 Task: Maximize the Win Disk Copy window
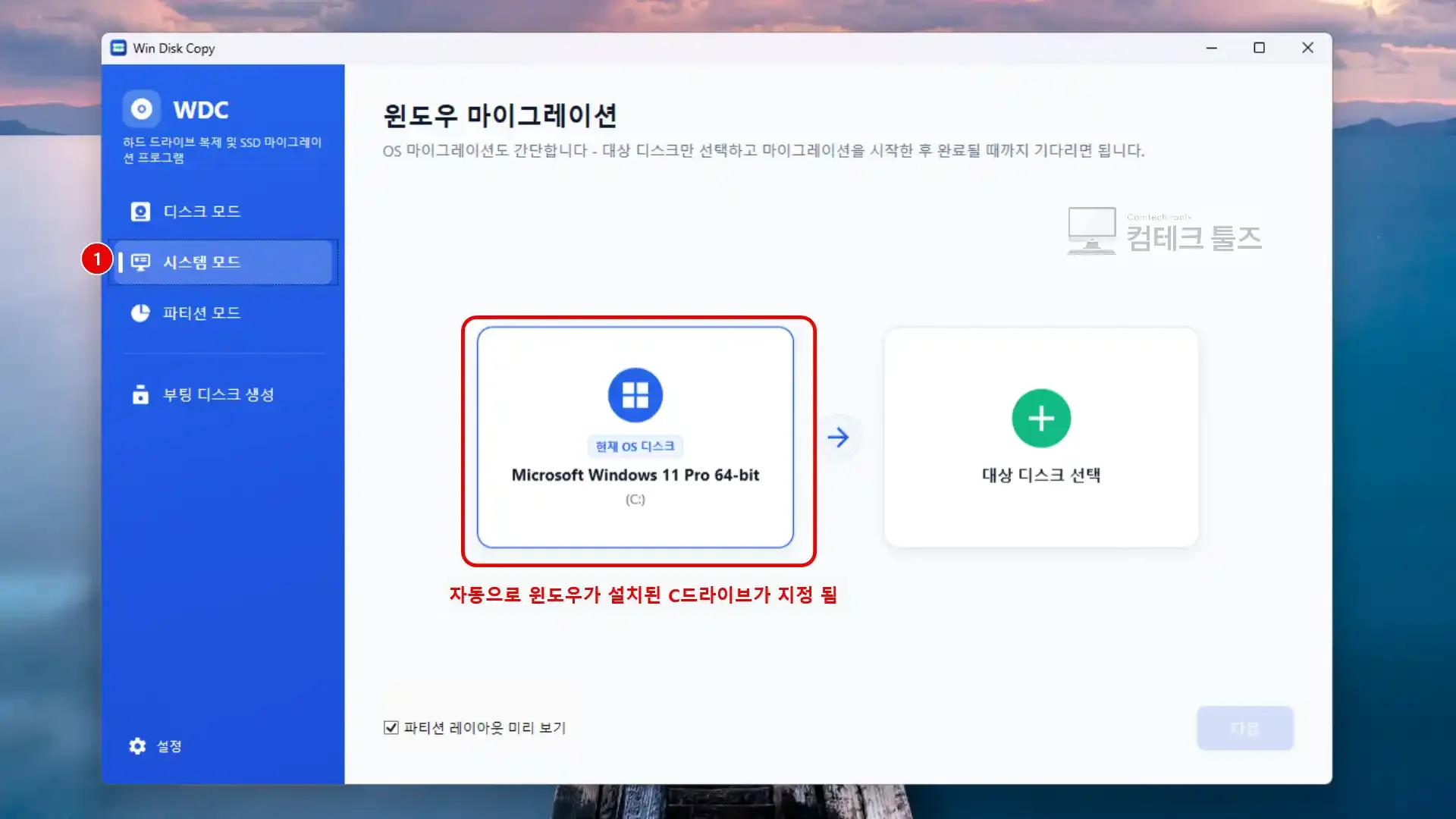[x=1260, y=48]
